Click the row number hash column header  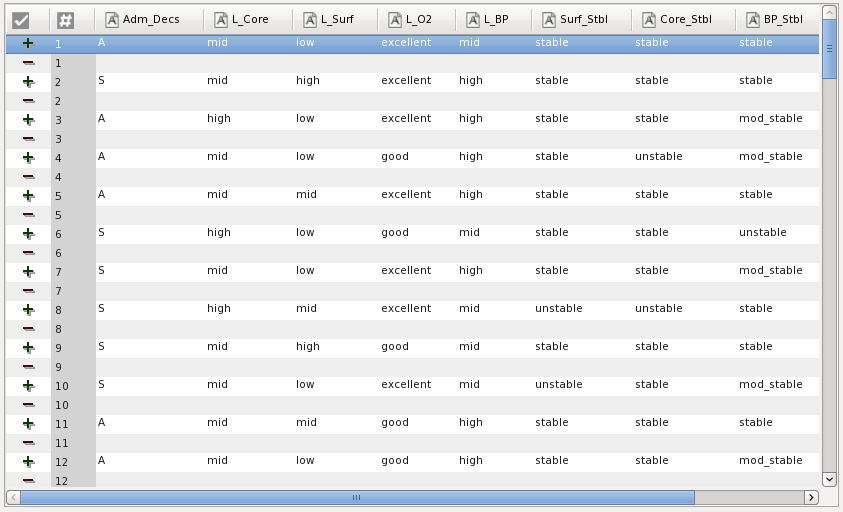point(65,20)
